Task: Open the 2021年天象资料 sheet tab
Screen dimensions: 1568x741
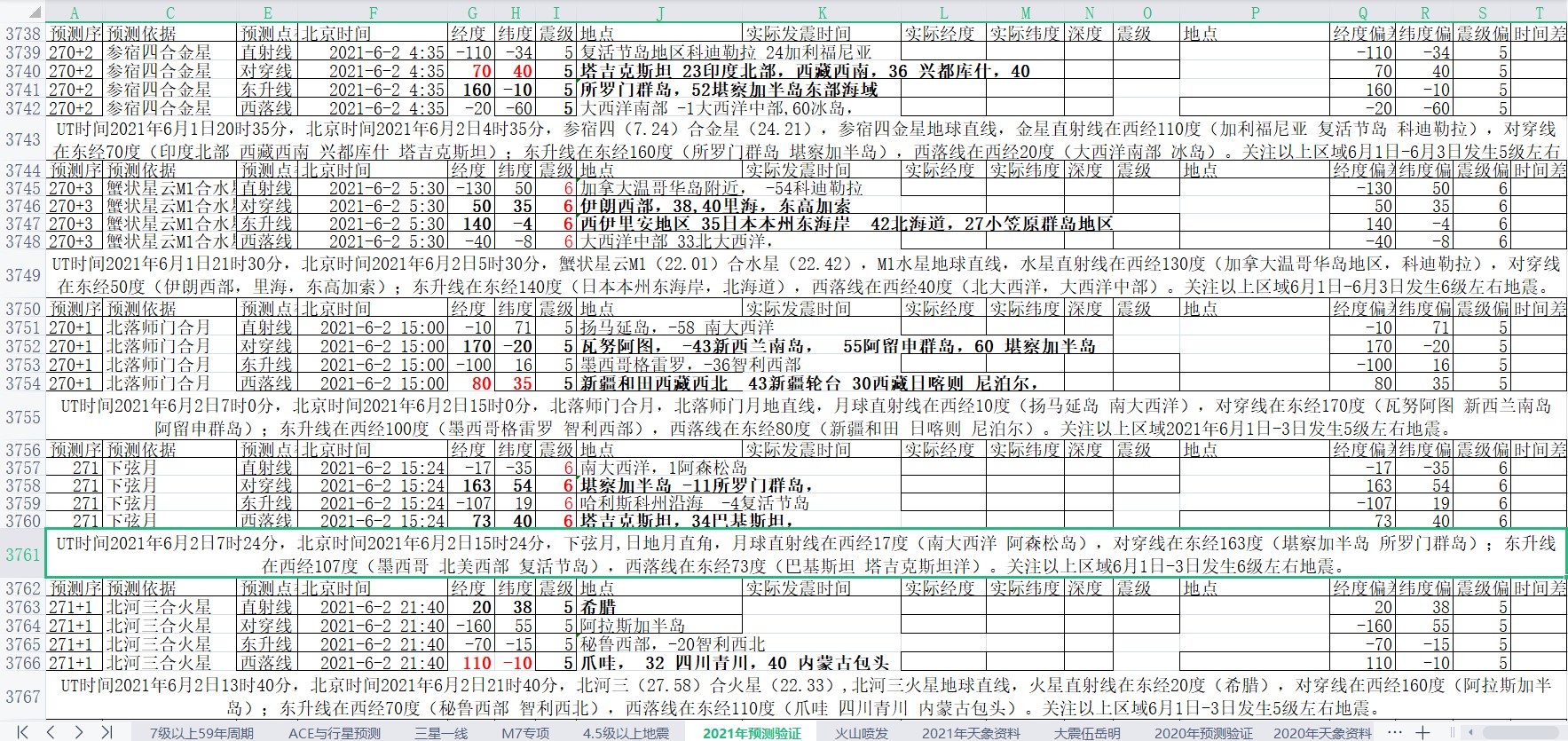Action: [971, 733]
